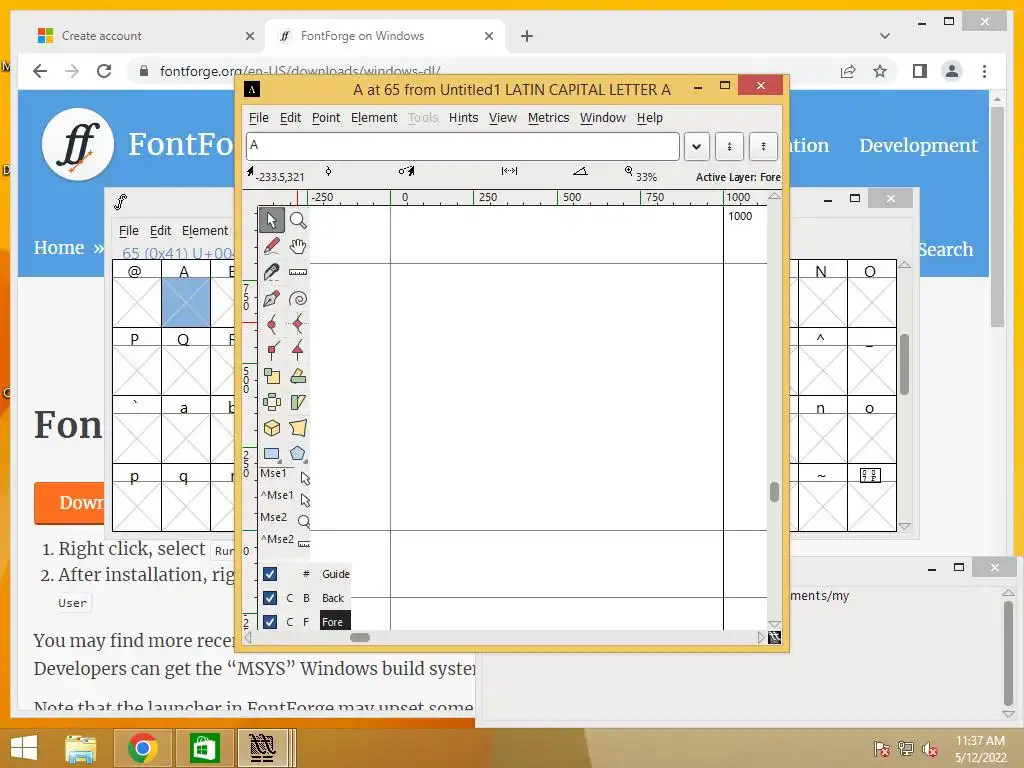Click previous word list arrow button
The width and height of the screenshot is (1024, 768).
[x=729, y=146]
